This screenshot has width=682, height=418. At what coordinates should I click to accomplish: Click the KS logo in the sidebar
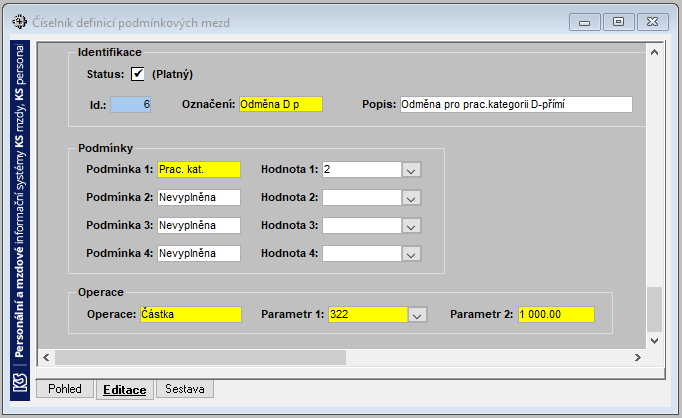point(20,382)
